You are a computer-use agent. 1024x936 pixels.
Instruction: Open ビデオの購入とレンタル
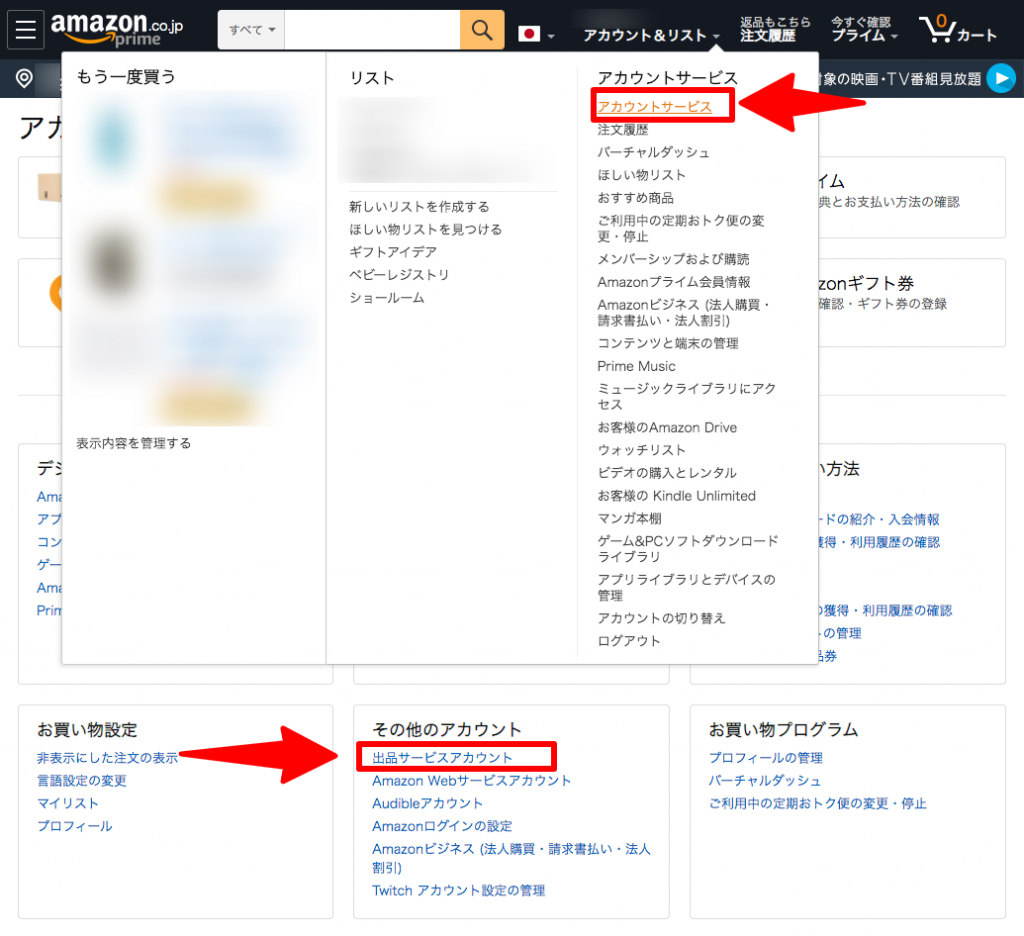pos(667,473)
